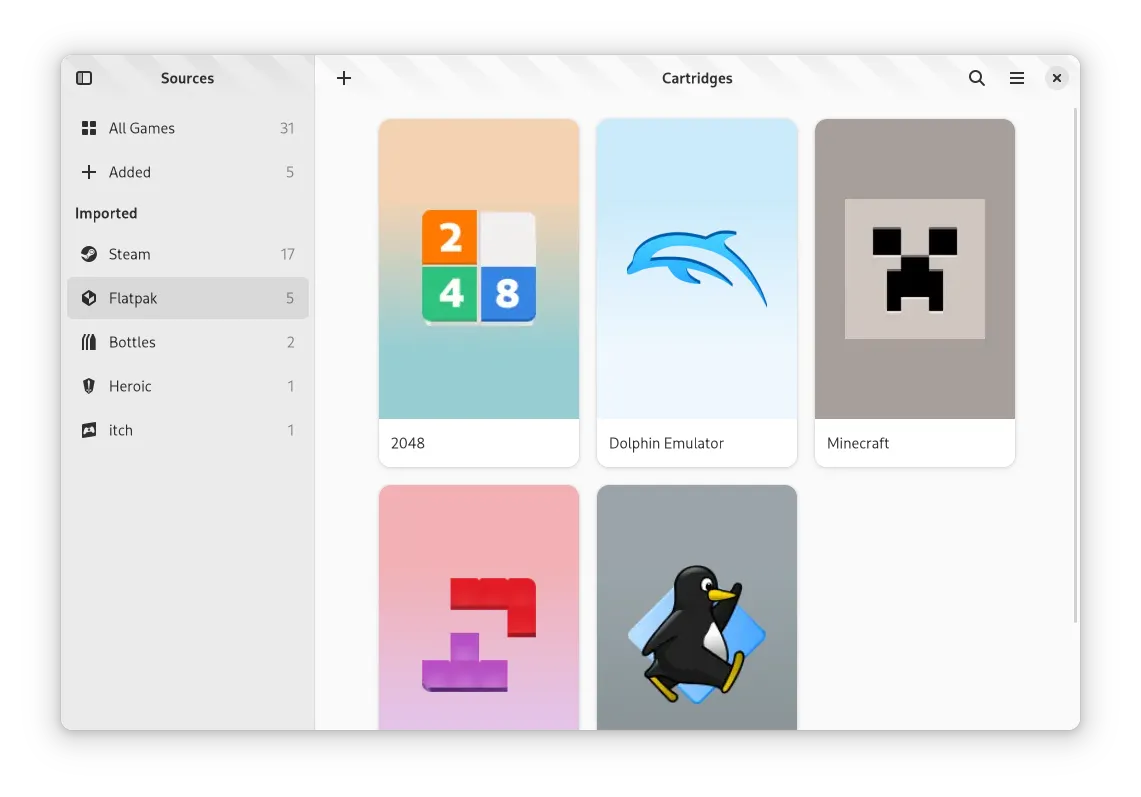Click the add game plus icon

(x=344, y=78)
